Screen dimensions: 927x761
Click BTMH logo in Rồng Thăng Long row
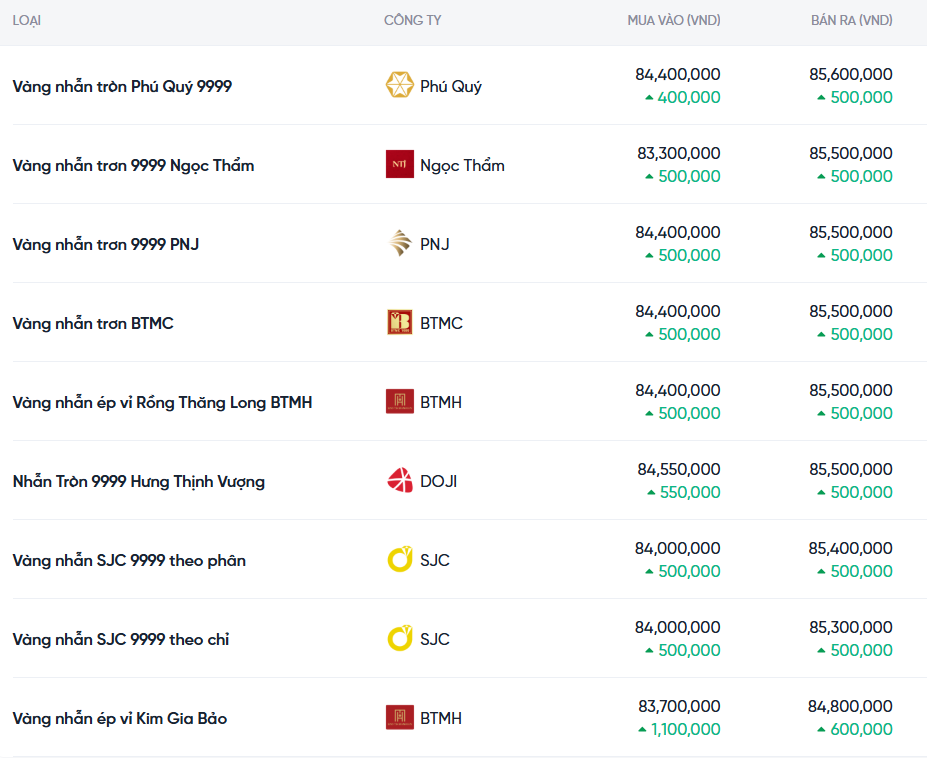[x=399, y=402]
